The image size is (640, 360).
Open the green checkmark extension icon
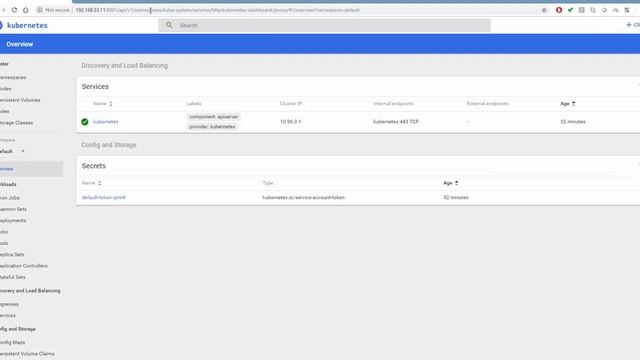click(x=570, y=10)
